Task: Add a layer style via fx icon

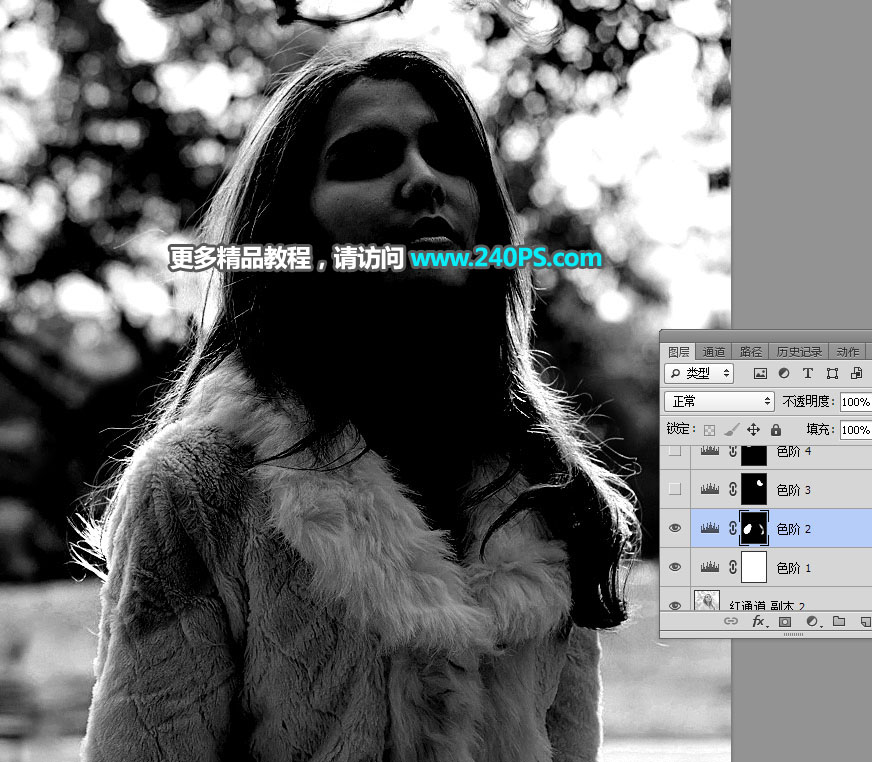Action: (x=758, y=621)
